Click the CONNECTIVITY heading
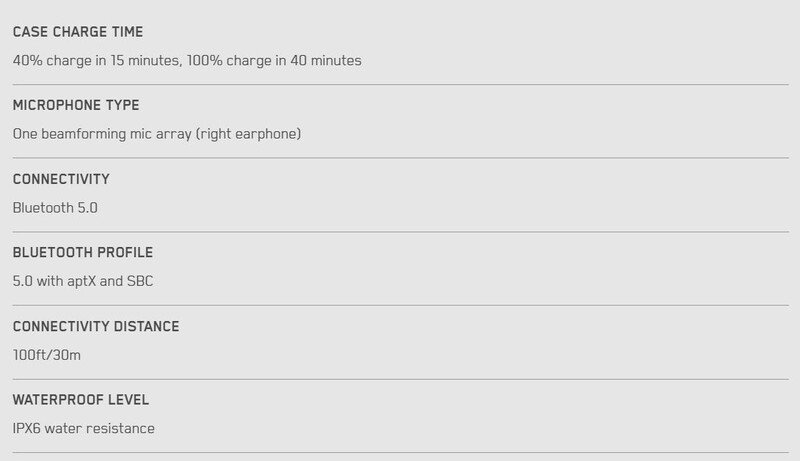 (x=61, y=179)
